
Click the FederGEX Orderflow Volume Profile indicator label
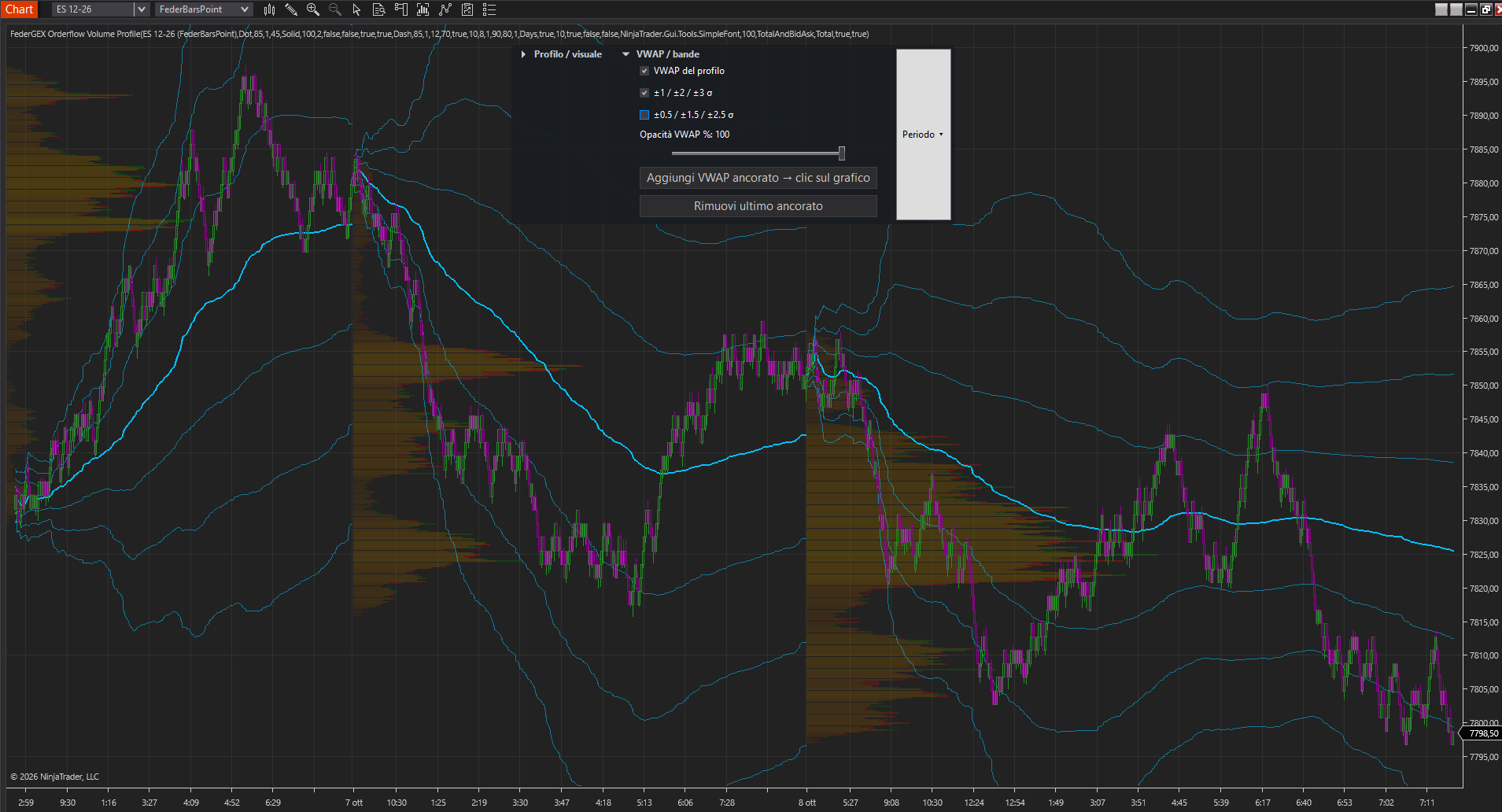pos(439,34)
